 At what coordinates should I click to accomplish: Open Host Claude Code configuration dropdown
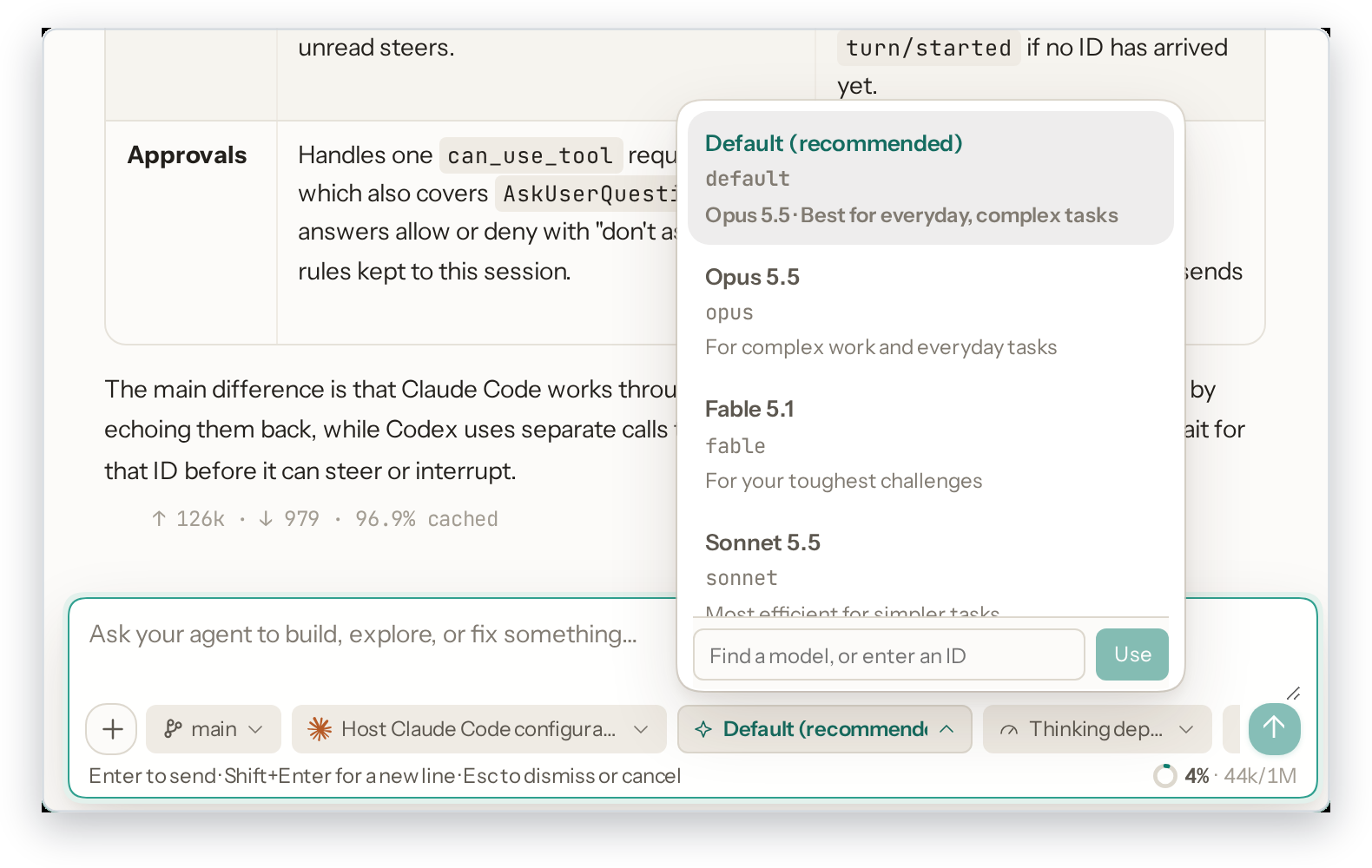(479, 729)
